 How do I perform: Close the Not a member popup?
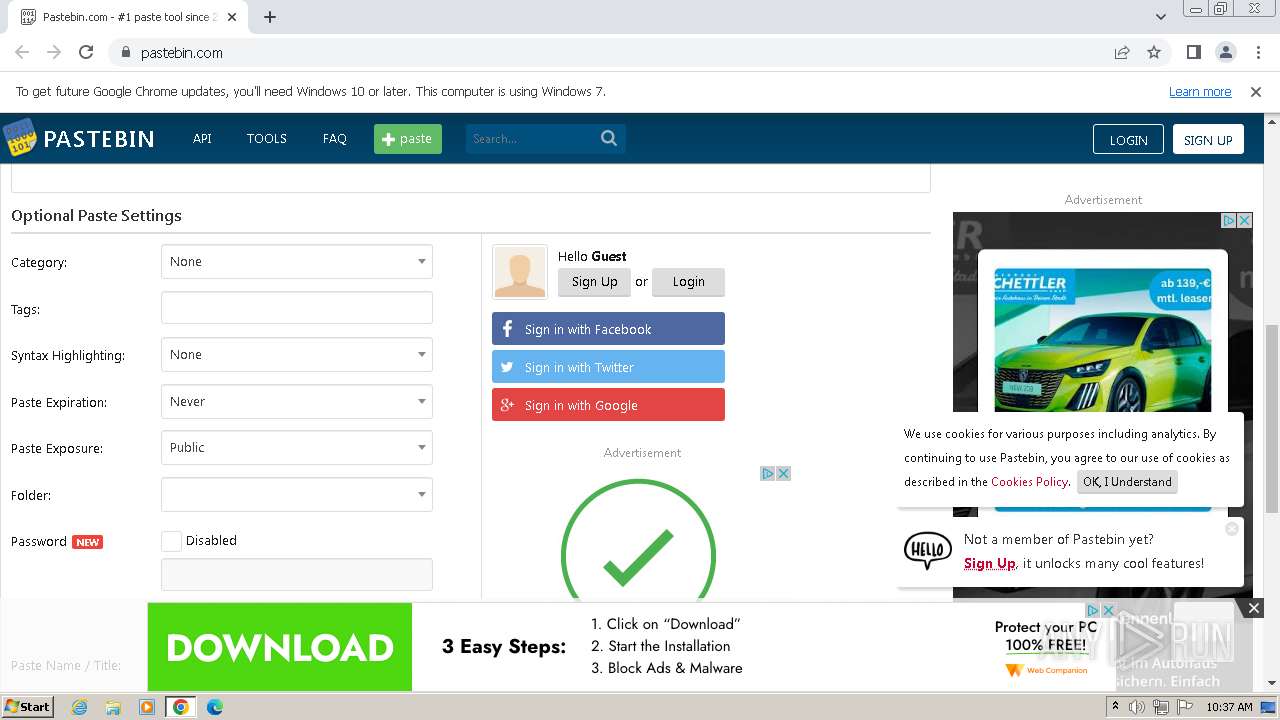[x=1232, y=528]
